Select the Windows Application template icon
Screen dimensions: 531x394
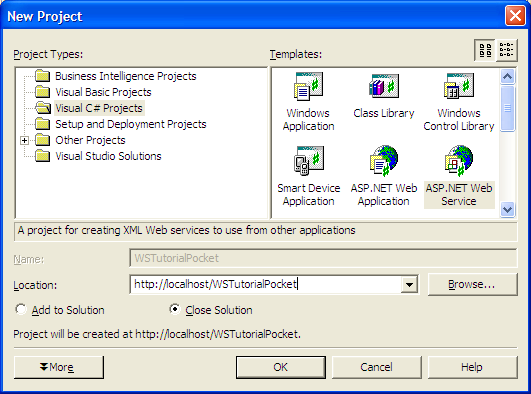(x=308, y=87)
